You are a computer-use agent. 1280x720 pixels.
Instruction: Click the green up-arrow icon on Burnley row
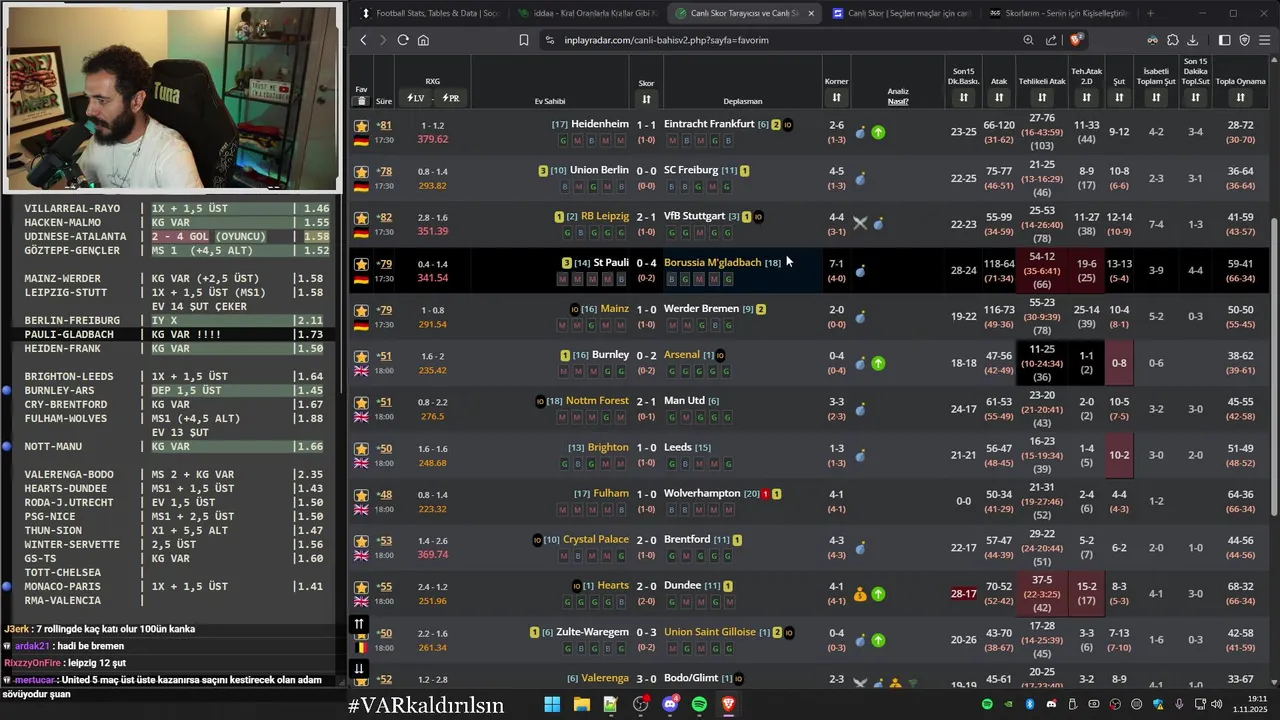878,363
